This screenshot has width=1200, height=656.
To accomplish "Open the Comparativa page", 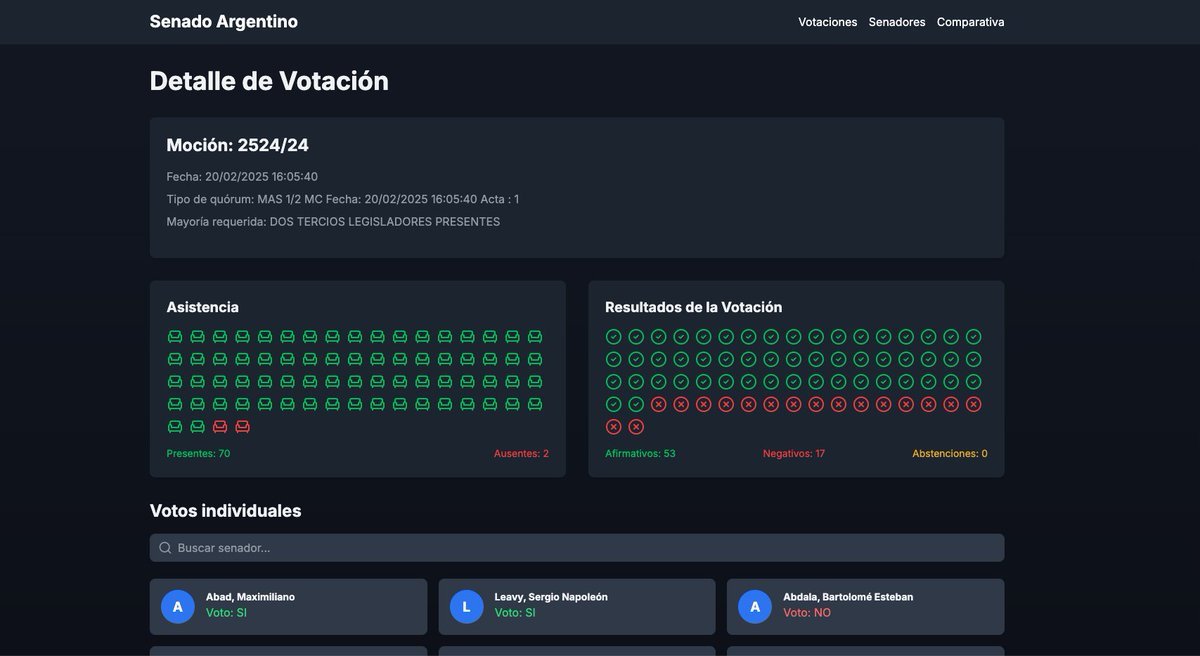I will click(970, 22).
